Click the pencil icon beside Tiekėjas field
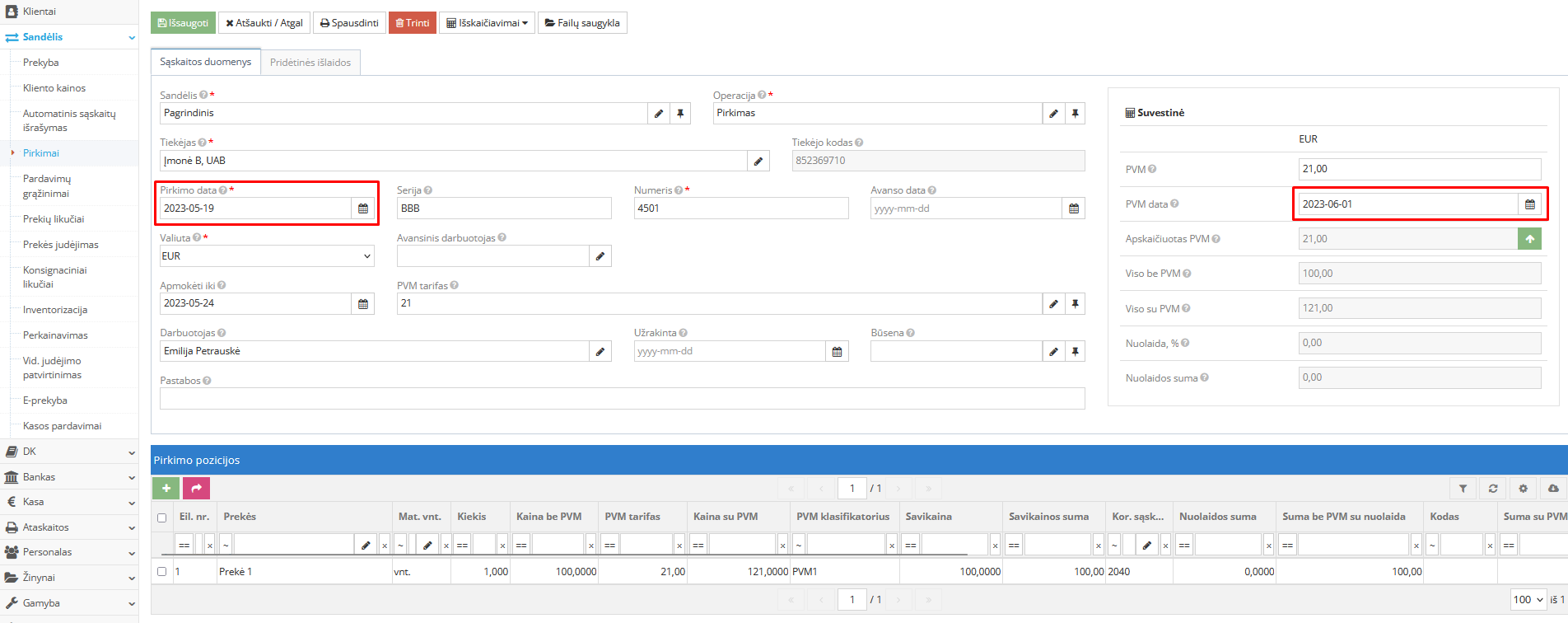 tap(758, 161)
